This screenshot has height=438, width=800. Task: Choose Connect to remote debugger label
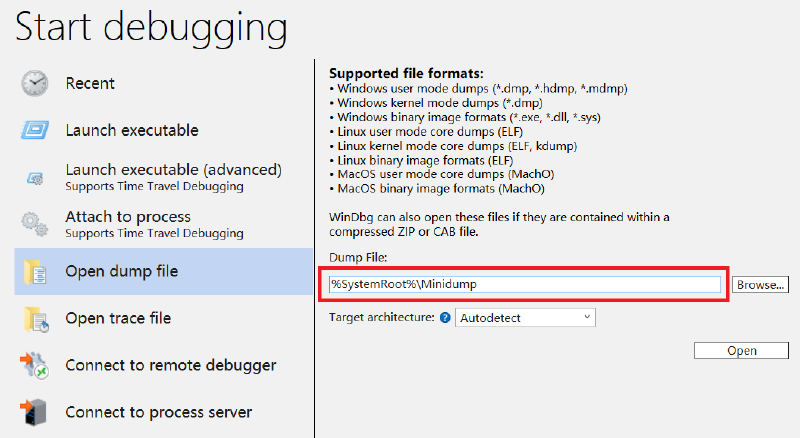170,366
